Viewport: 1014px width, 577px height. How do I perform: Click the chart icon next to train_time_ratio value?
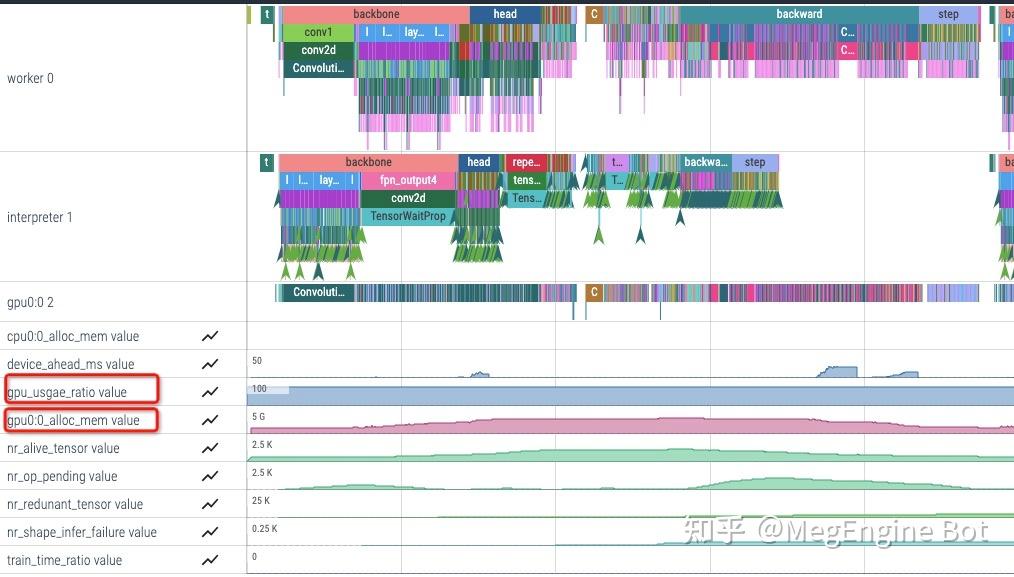(x=210, y=560)
